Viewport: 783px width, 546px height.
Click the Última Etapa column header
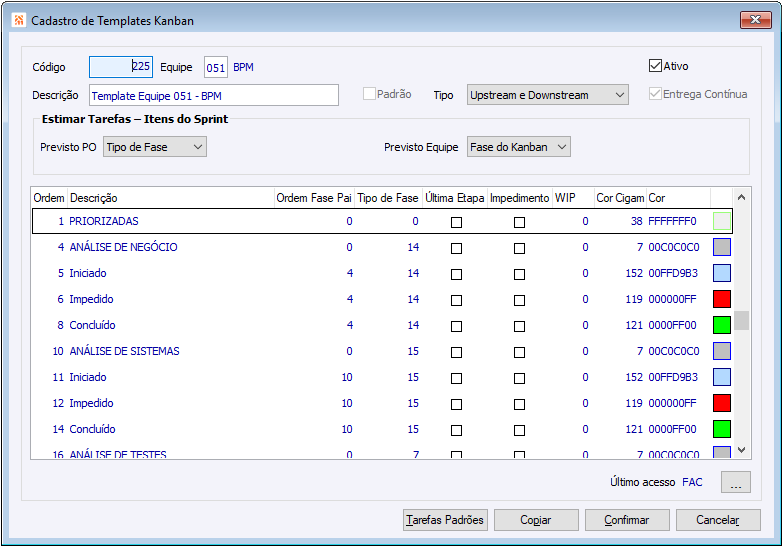click(454, 198)
